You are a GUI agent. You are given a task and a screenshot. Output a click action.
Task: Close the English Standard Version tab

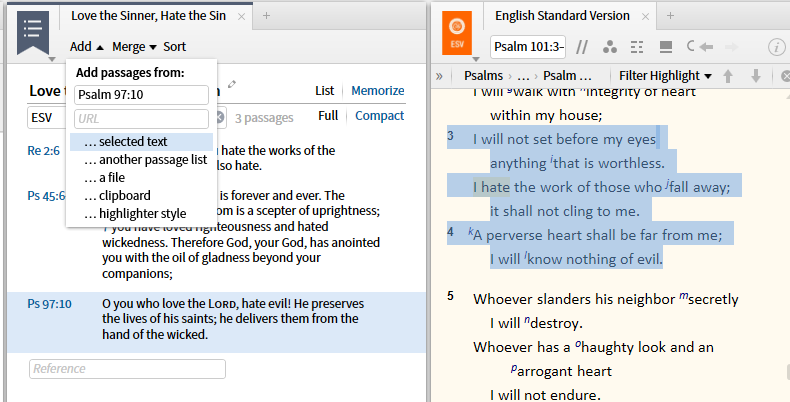point(645,17)
